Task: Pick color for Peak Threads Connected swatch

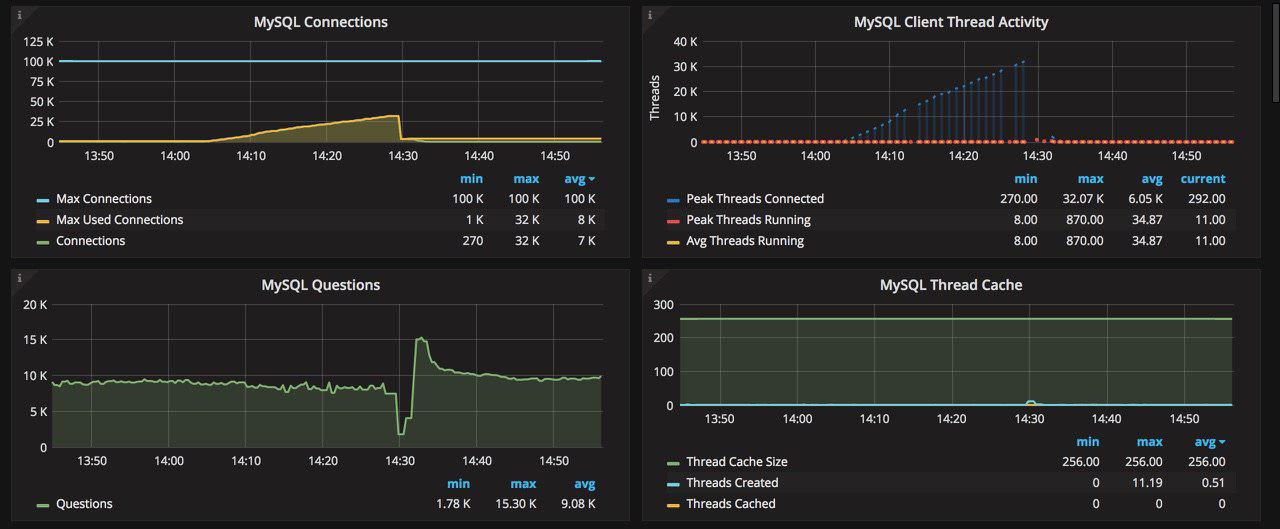Action: click(673, 200)
